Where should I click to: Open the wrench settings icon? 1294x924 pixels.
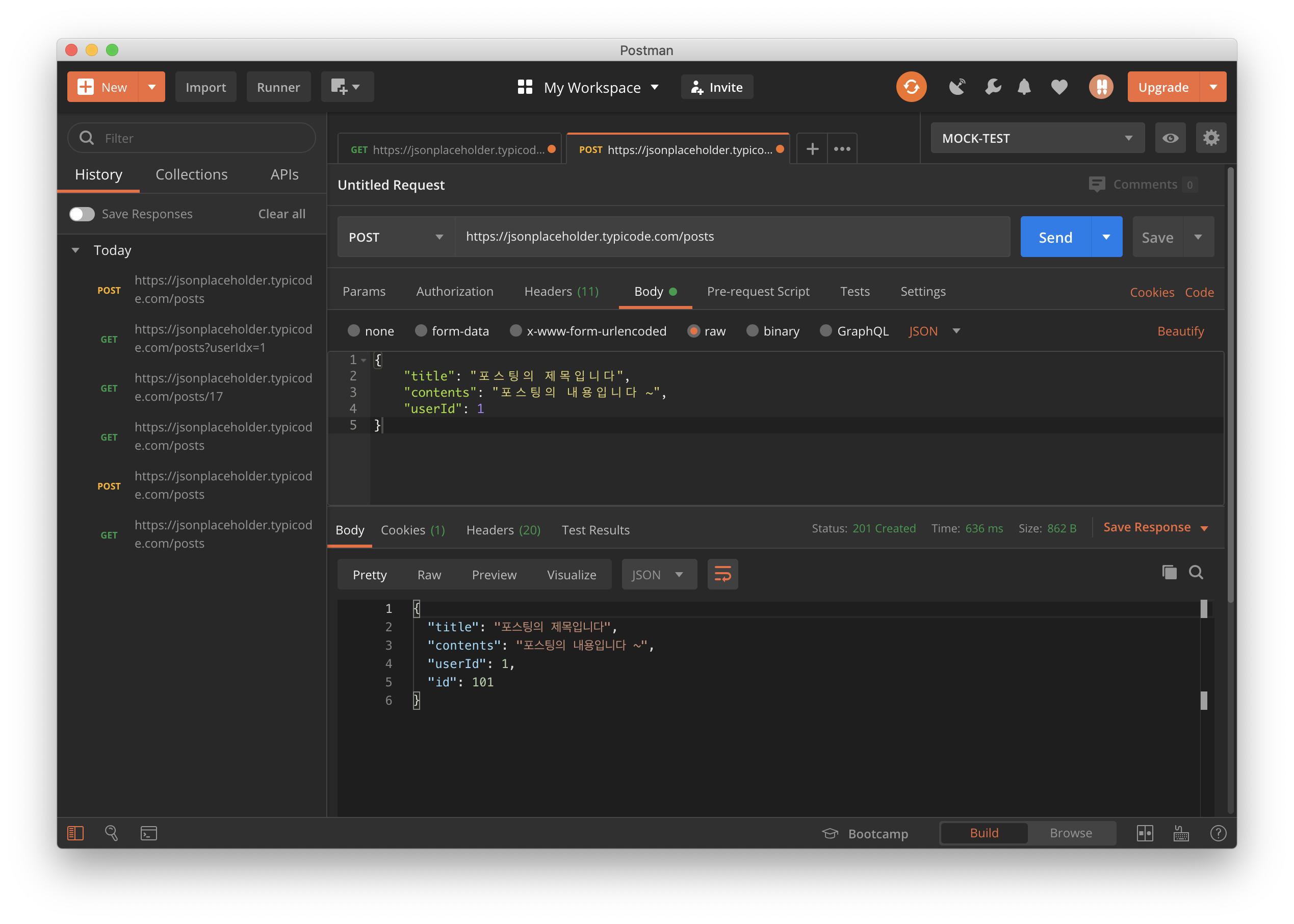click(x=993, y=87)
